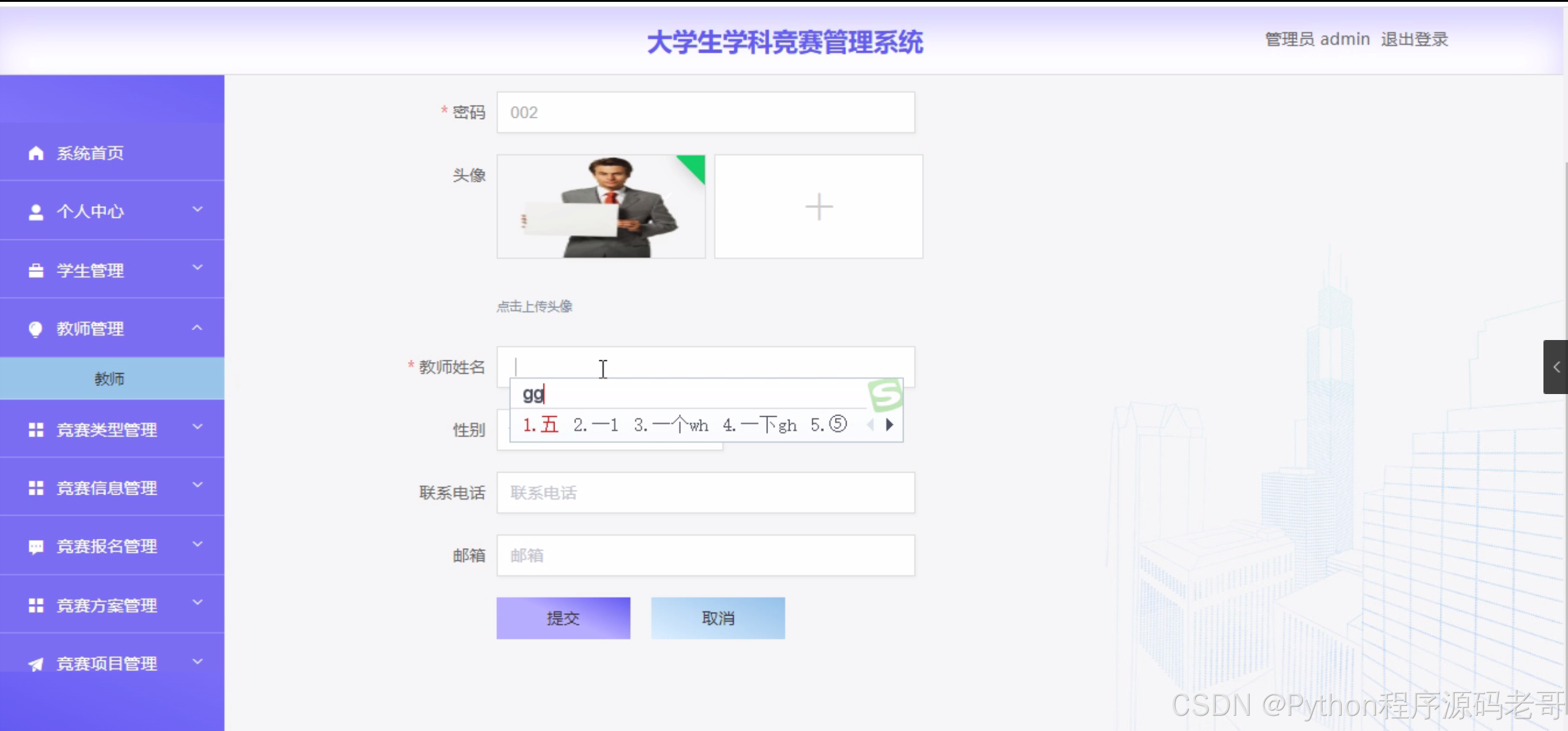Click the person icon for 个人中心
The image size is (1568, 731).
coord(36,212)
